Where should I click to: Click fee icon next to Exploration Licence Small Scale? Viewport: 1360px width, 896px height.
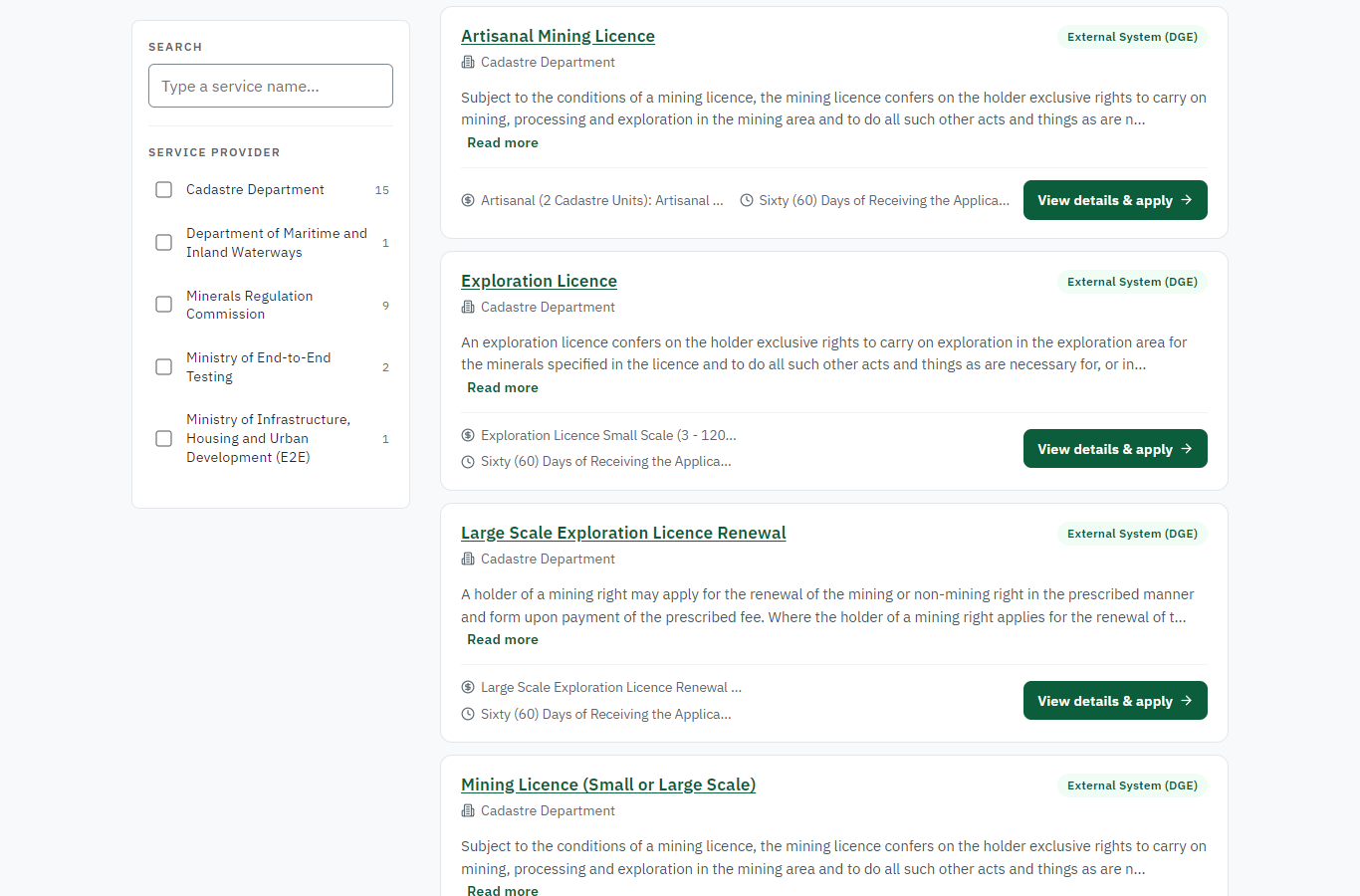468,435
